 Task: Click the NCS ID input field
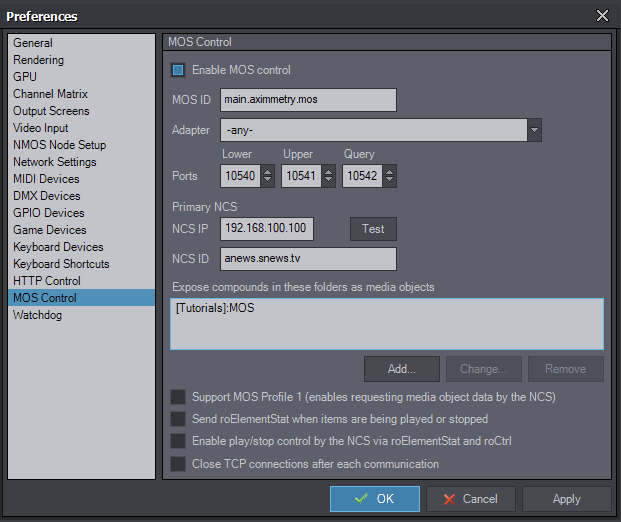308,259
